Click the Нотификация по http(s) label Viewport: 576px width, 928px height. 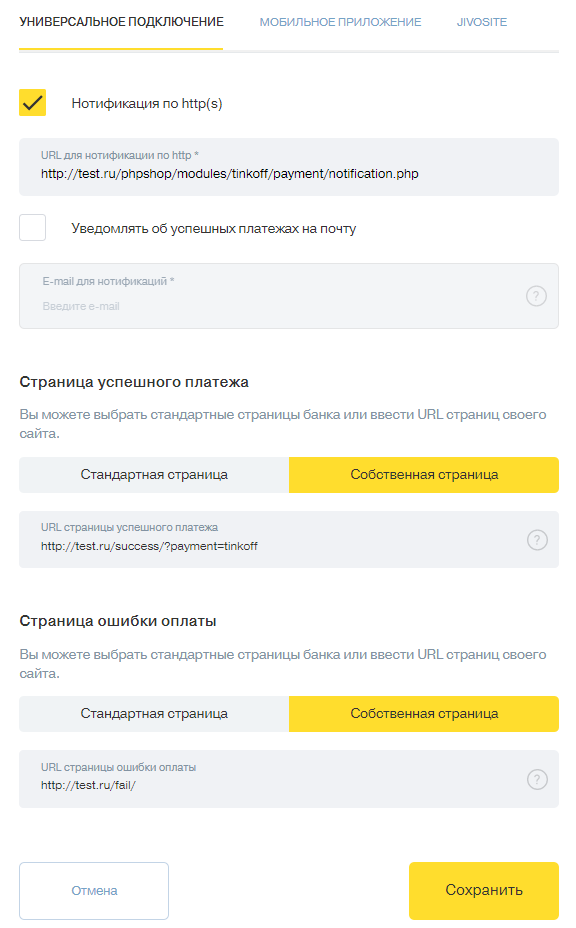(147, 104)
